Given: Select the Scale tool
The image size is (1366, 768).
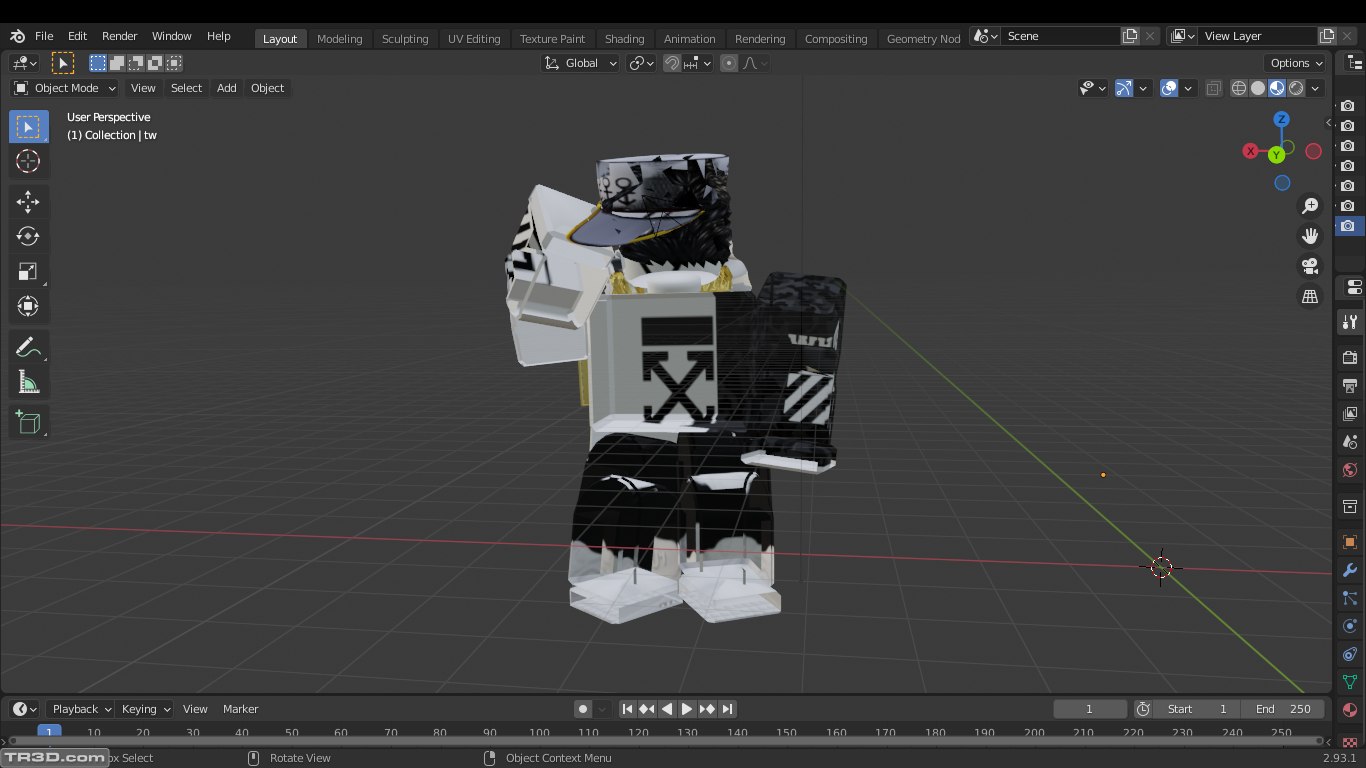Looking at the screenshot, I should pyautogui.click(x=28, y=271).
